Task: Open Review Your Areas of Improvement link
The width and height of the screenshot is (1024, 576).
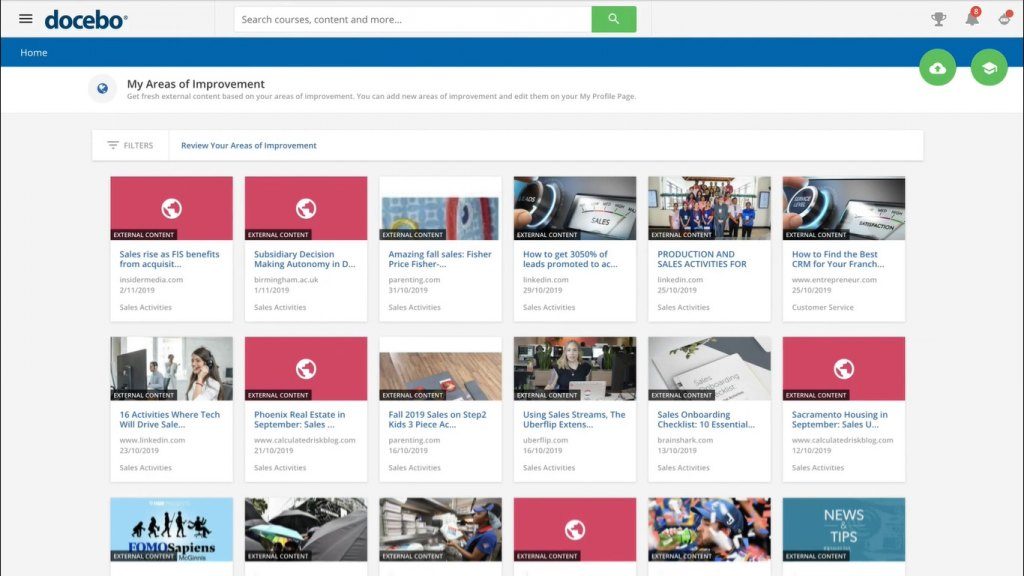Action: 249,145
